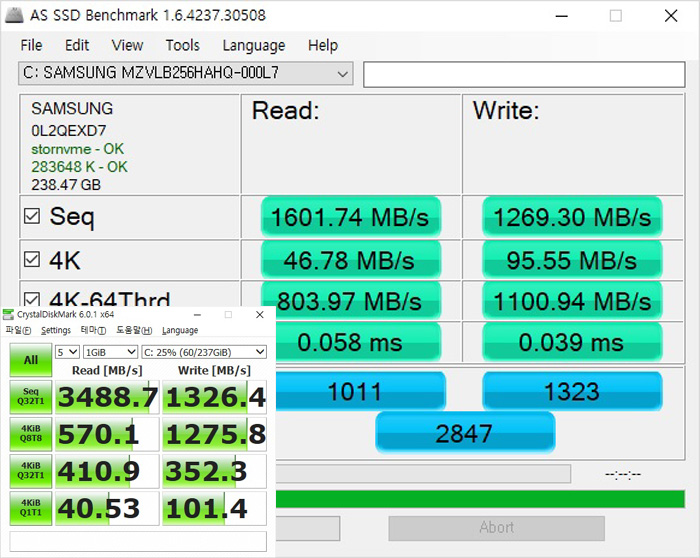Screen dimensions: 700x558
Task: Click the 0L2QEXD7 firmware text
Action: pyautogui.click(x=69, y=130)
